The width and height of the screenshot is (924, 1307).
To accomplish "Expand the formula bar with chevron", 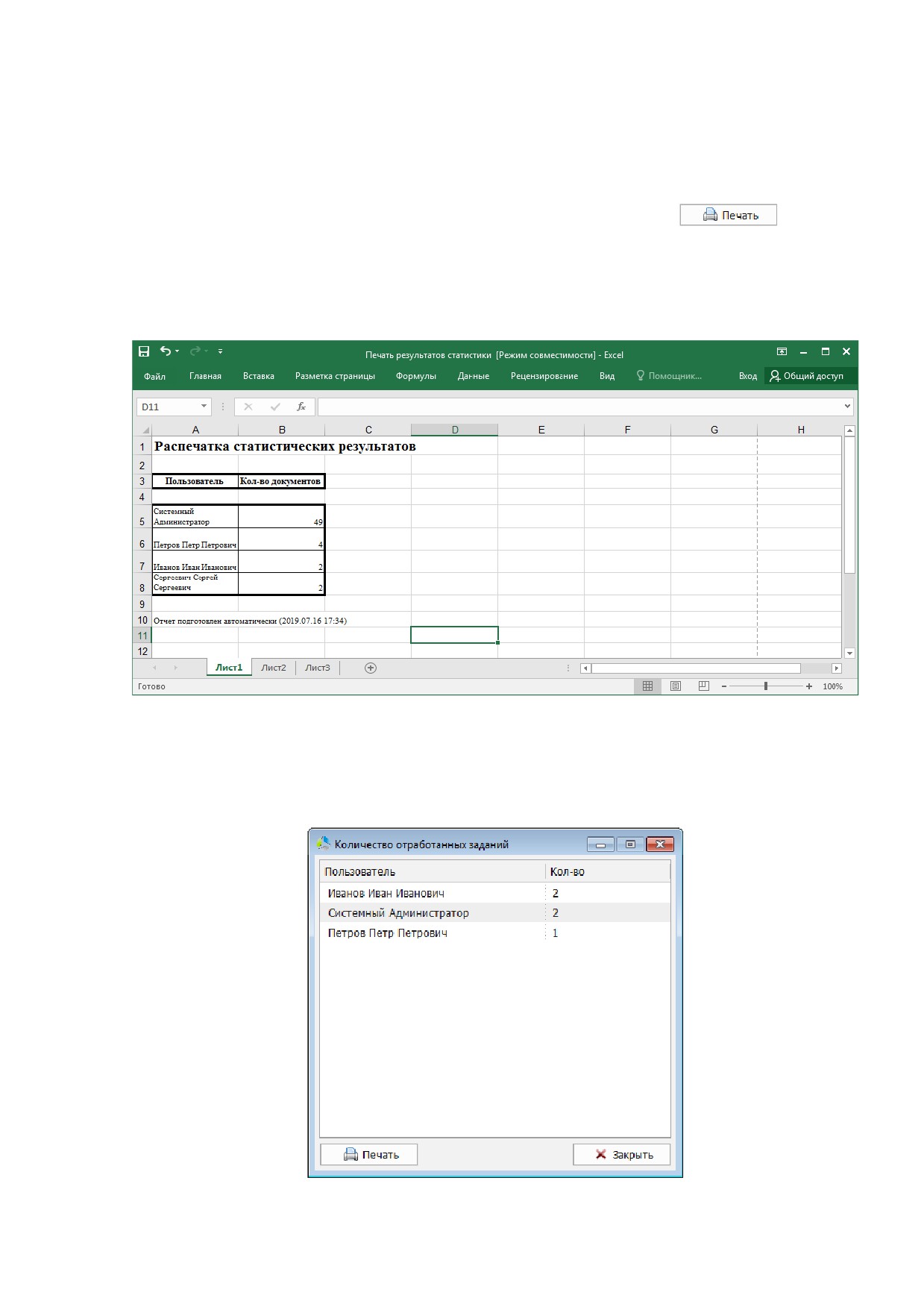I will click(x=847, y=407).
